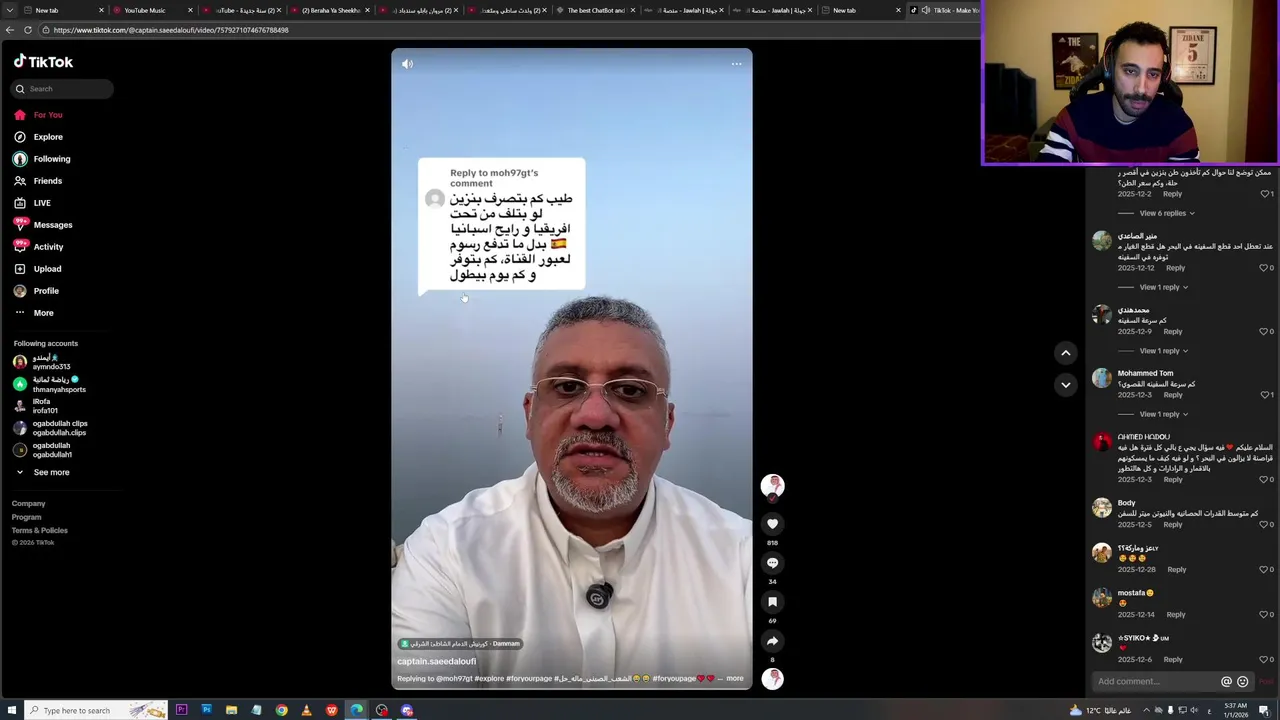The image size is (1280, 720).
Task: Open followed account aymndo313
Action: point(50,362)
